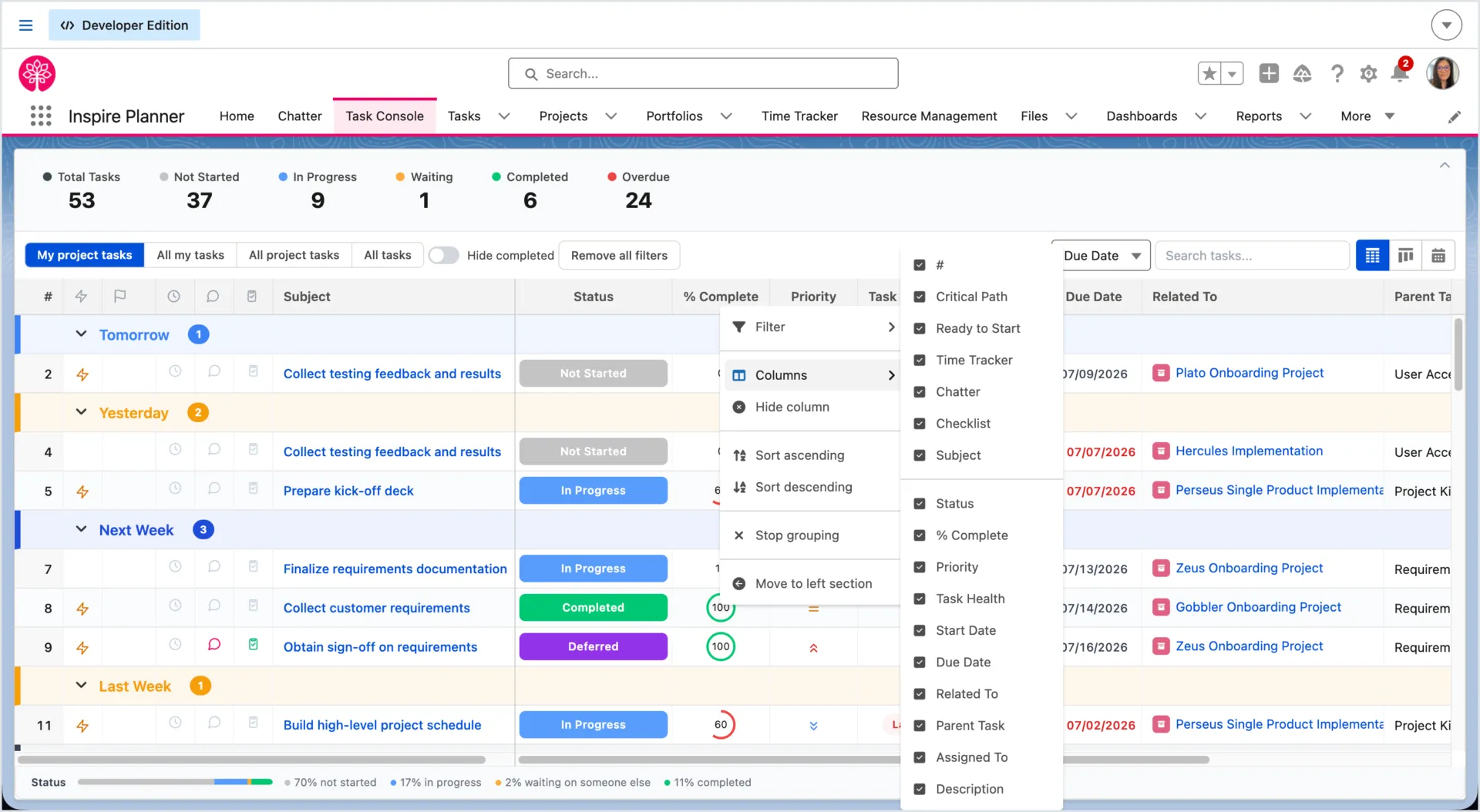Open the Trailhead guidance cloud icon
1480x812 pixels.
pyautogui.click(x=1302, y=74)
